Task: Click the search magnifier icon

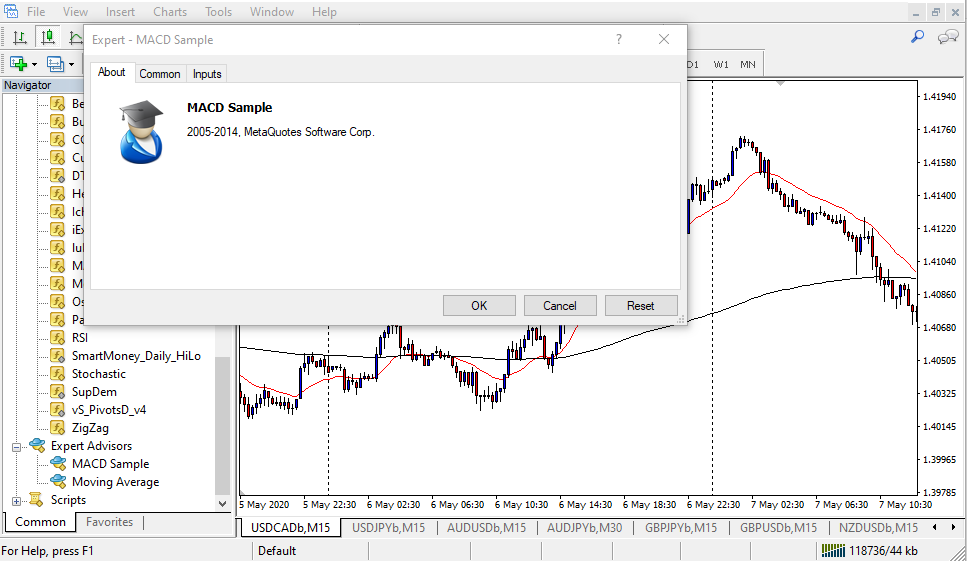Action: [917, 38]
